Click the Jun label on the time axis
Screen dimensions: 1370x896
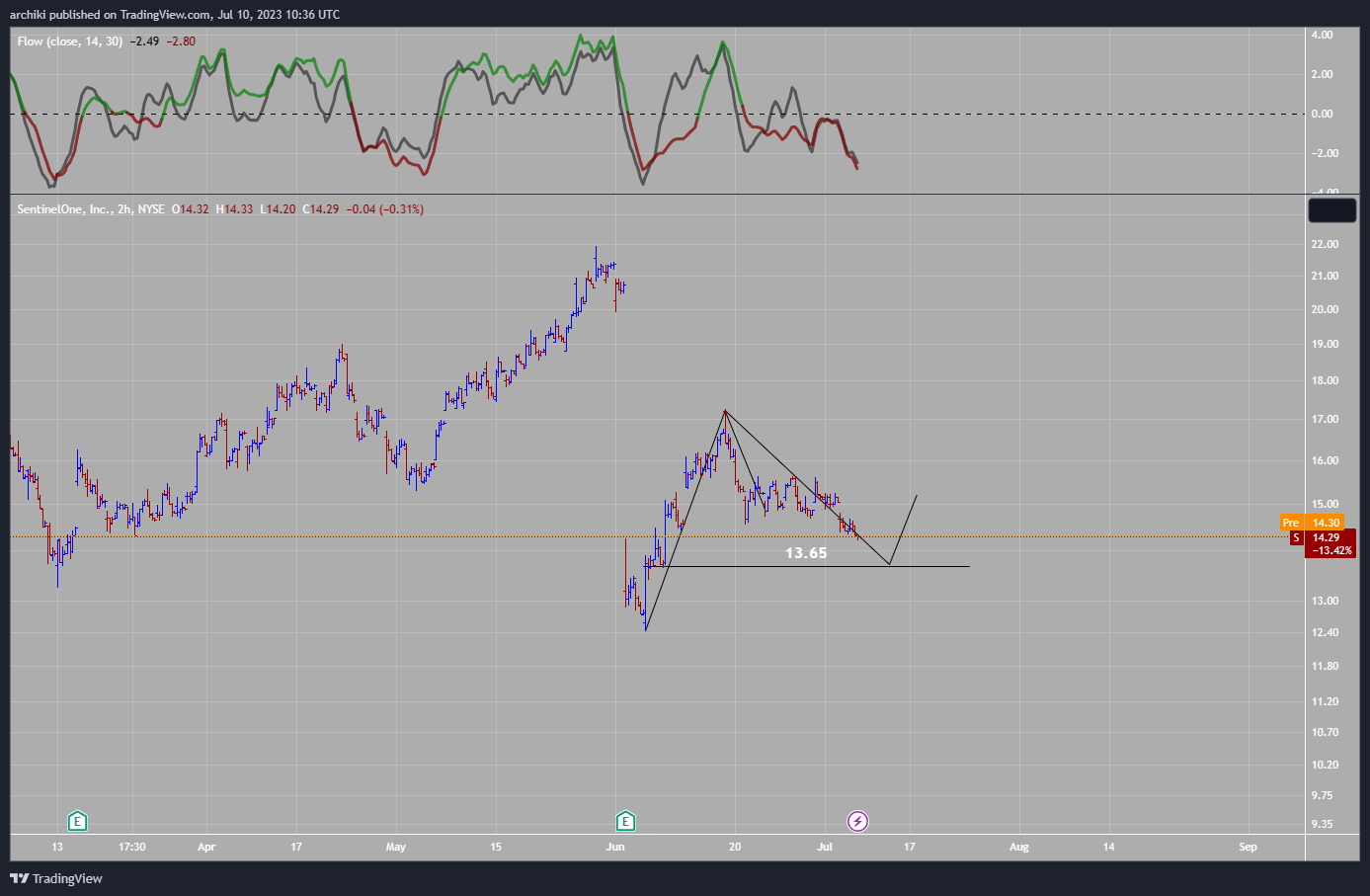tap(615, 847)
